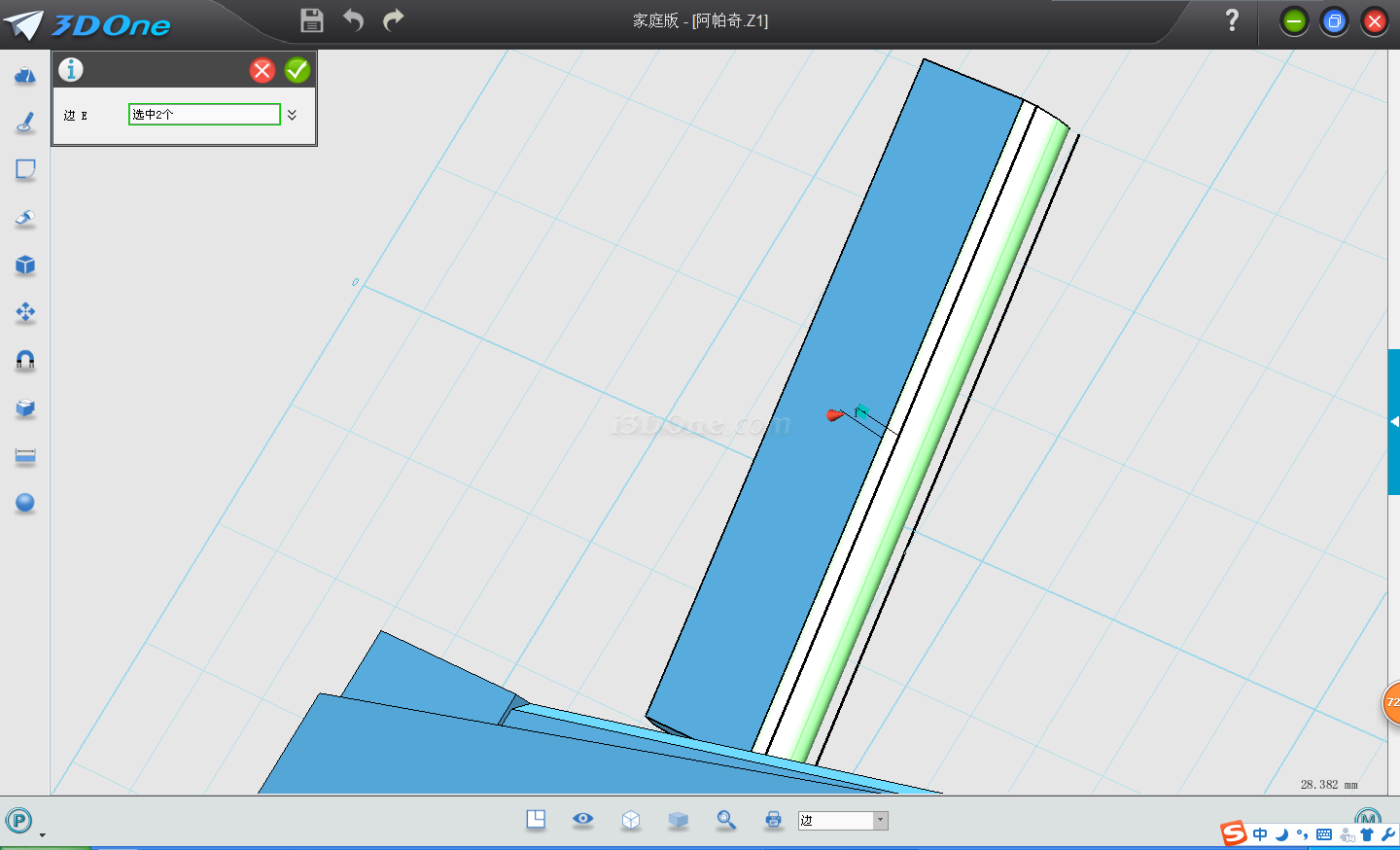1400x850 pixels.
Task: Open the special features eraser tool
Action: click(25, 218)
